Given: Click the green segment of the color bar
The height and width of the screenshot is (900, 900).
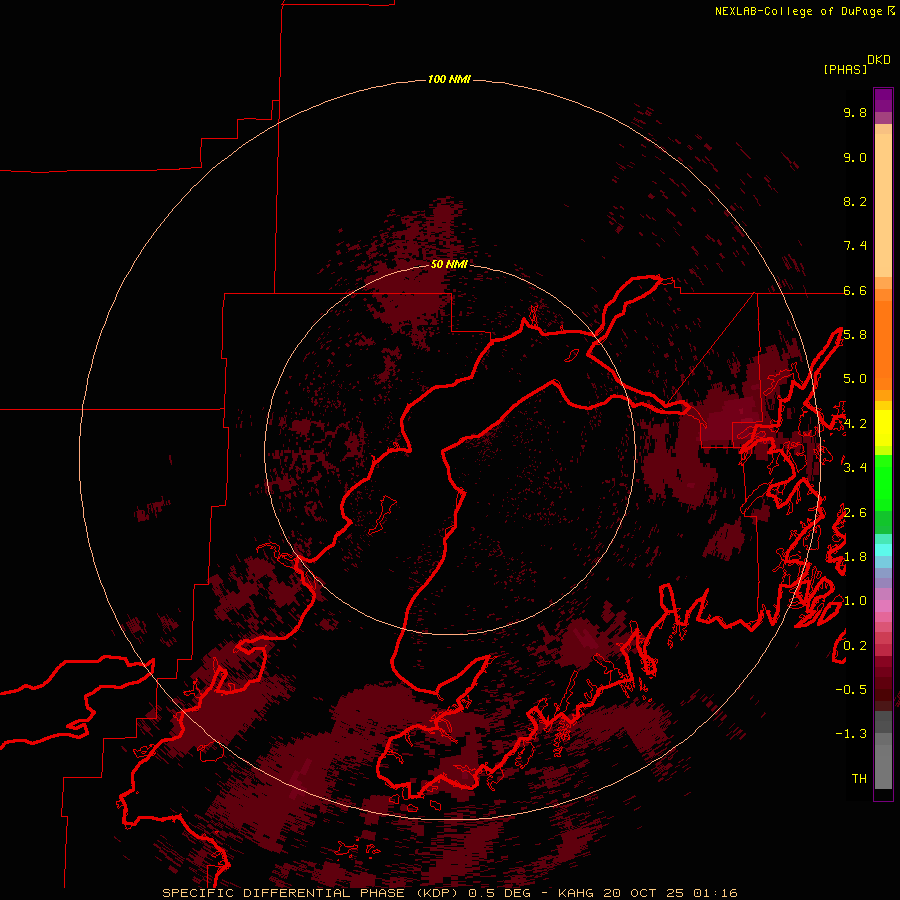Looking at the screenshot, I should pyautogui.click(x=883, y=483).
